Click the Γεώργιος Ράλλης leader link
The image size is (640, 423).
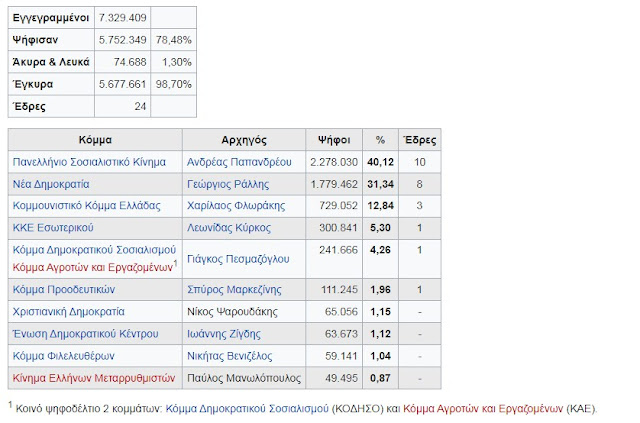click(229, 184)
